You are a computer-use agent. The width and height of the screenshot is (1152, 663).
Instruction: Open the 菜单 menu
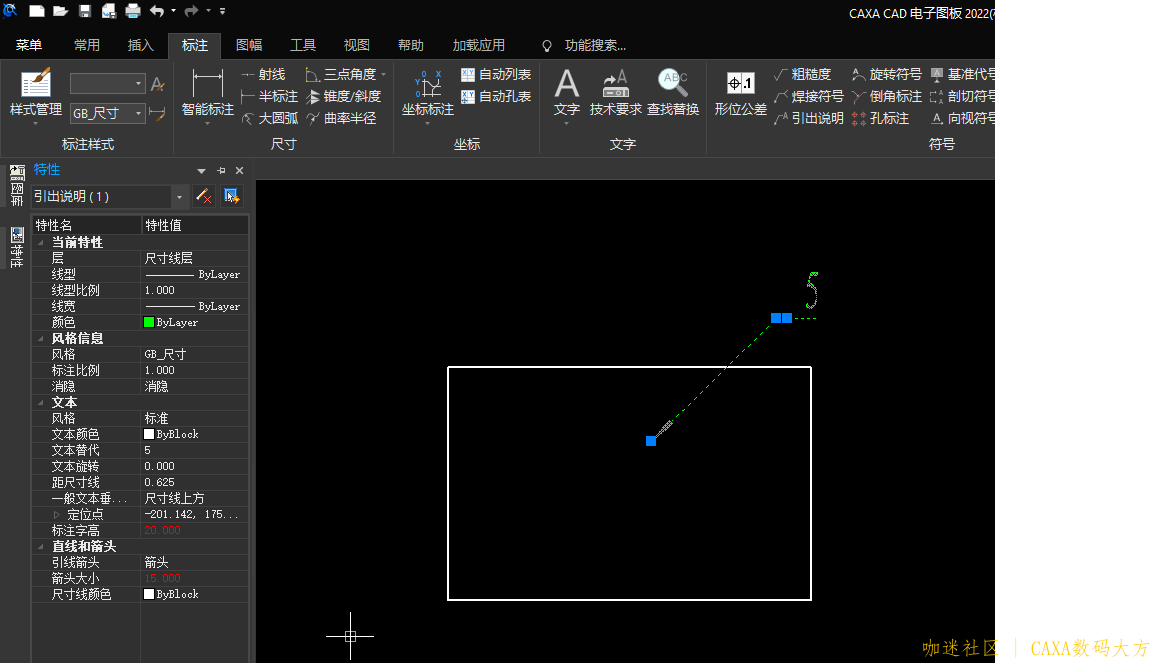click(x=29, y=45)
